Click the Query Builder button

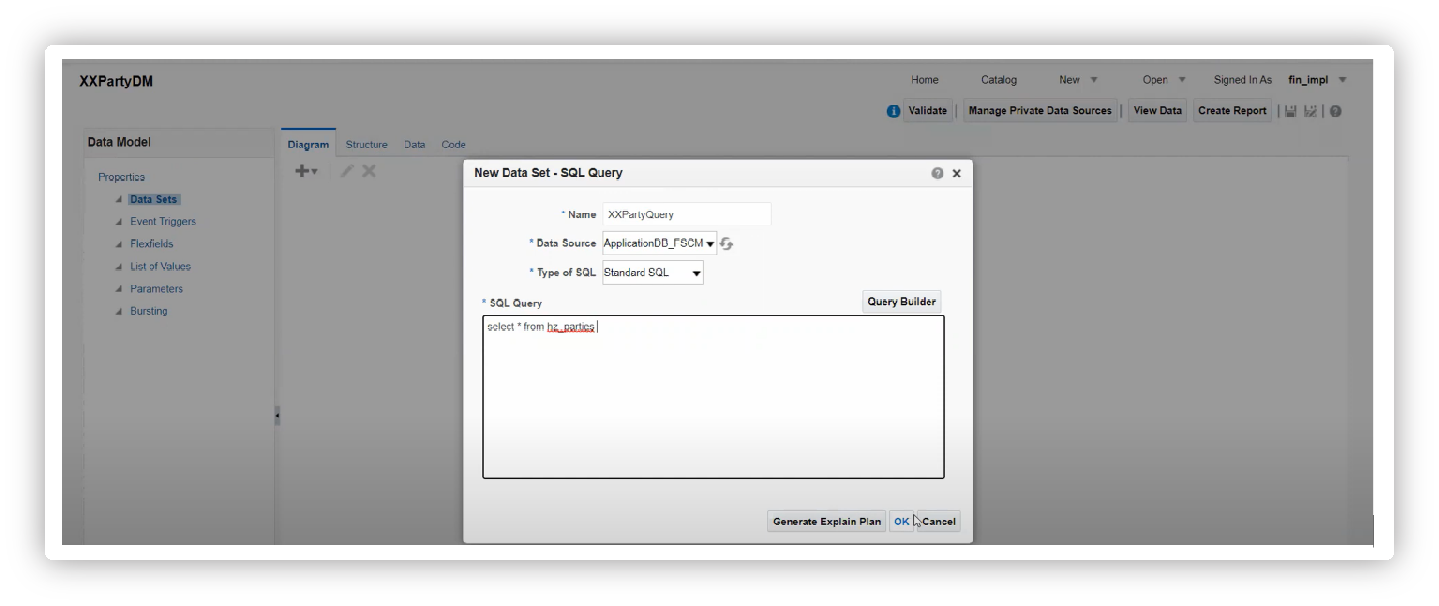(900, 301)
